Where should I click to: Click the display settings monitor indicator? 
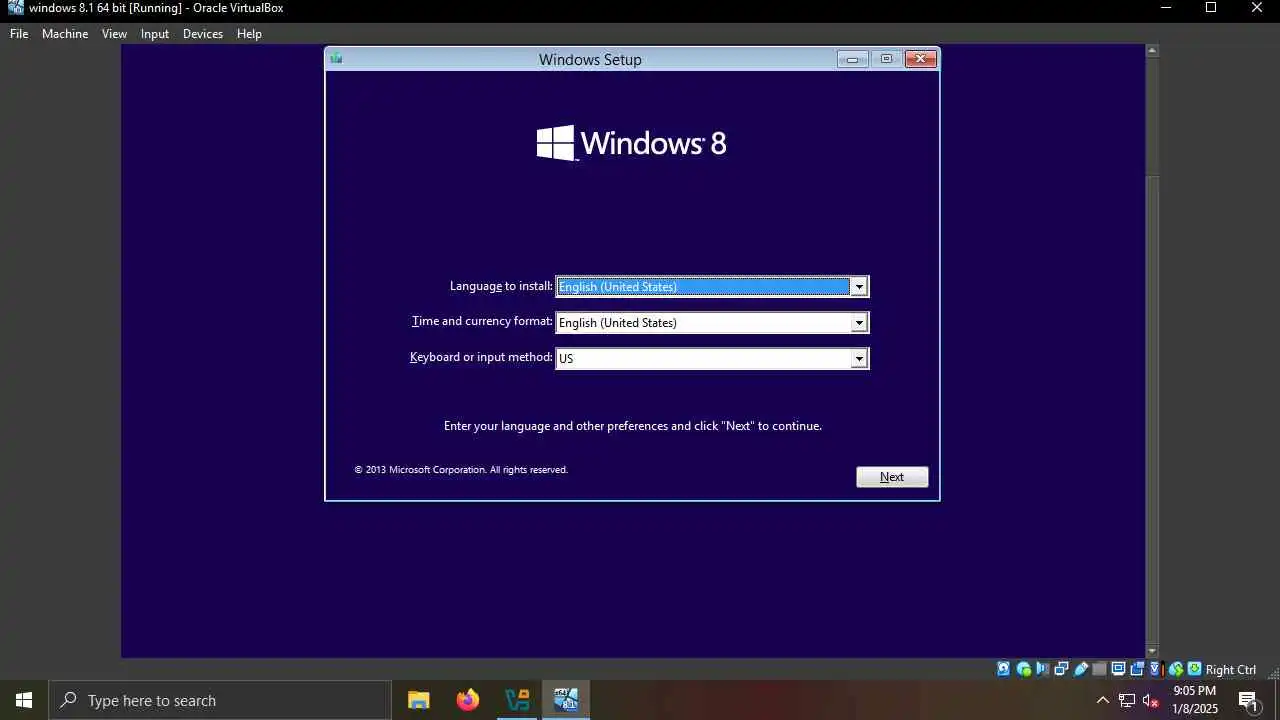tap(1118, 669)
